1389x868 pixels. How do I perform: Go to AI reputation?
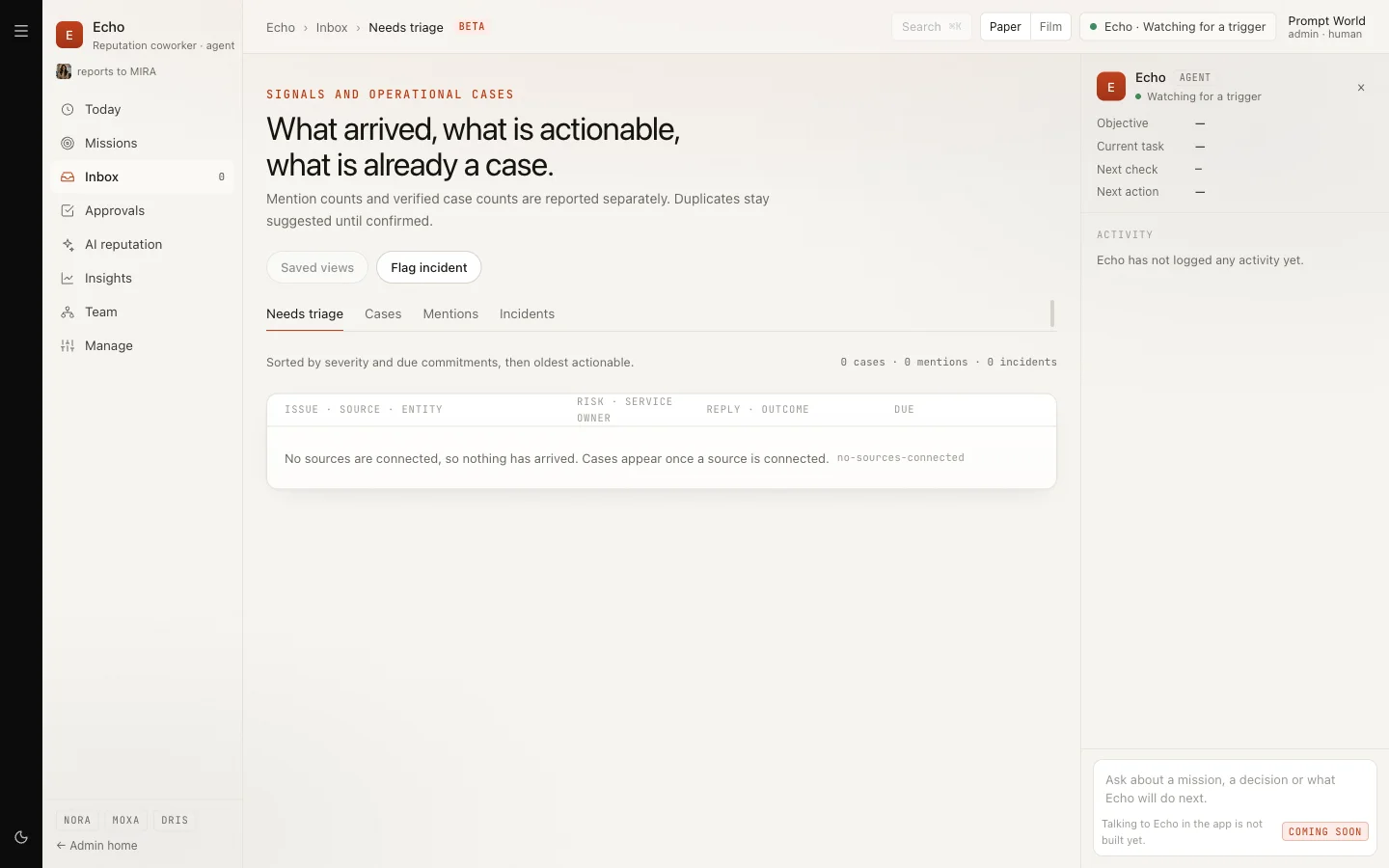(x=143, y=245)
